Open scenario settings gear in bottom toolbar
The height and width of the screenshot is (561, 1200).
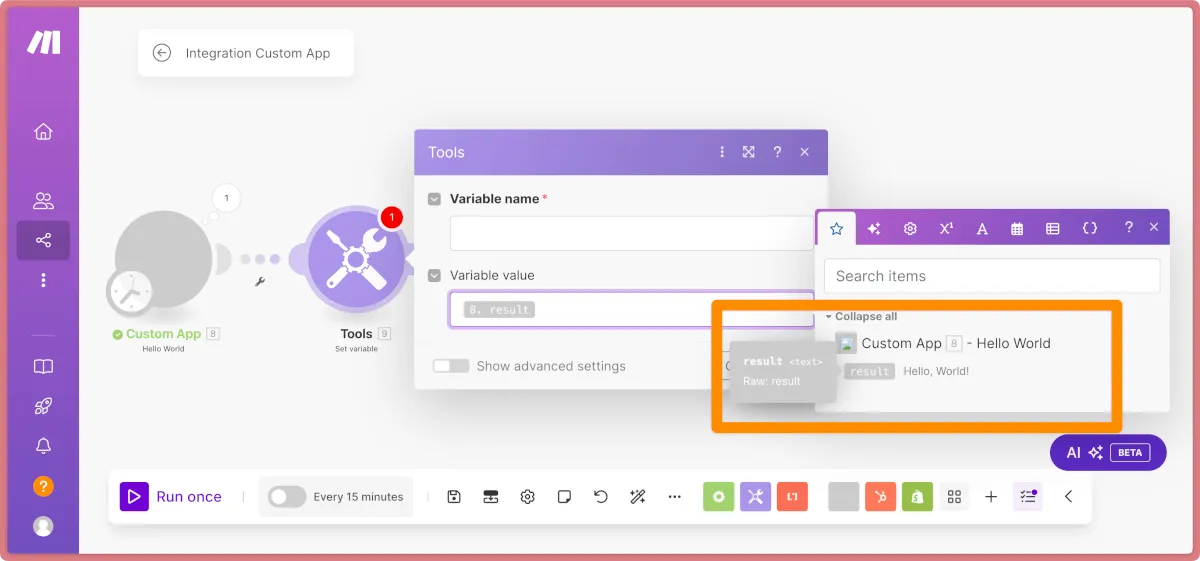pyautogui.click(x=528, y=497)
